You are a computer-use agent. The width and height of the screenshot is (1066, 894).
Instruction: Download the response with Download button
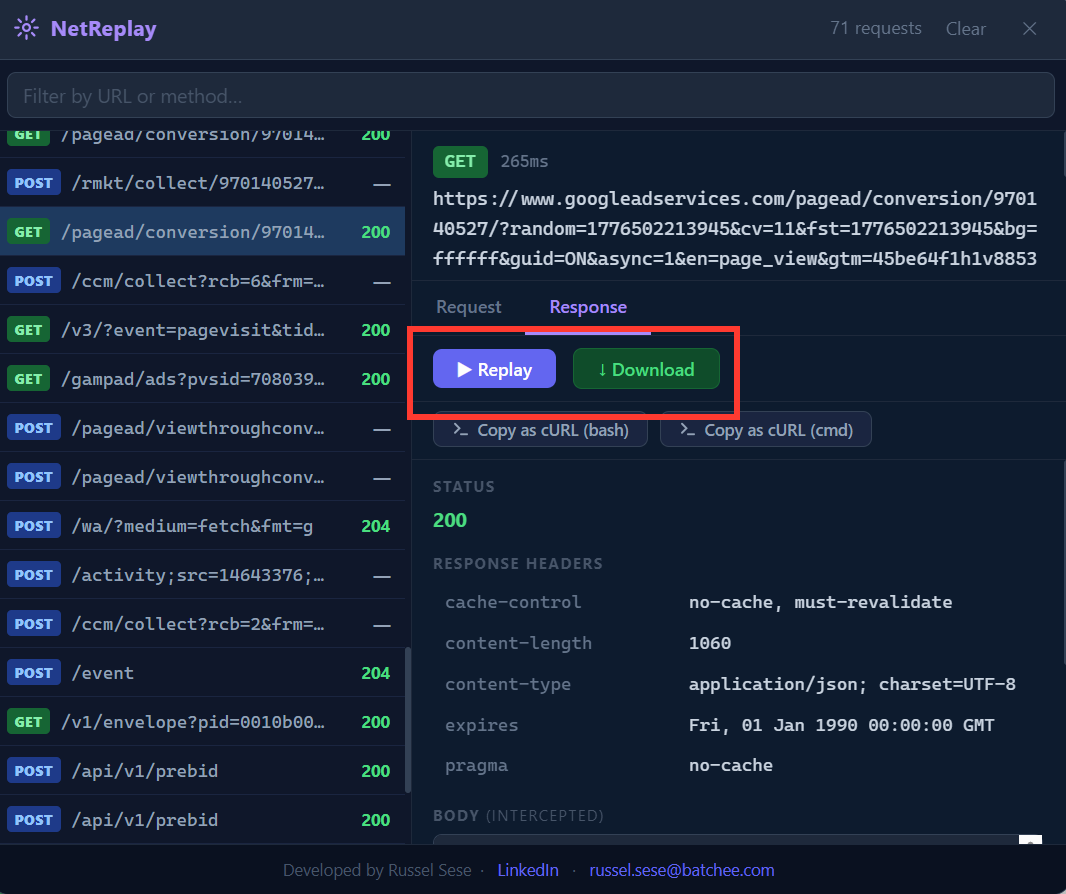646,369
